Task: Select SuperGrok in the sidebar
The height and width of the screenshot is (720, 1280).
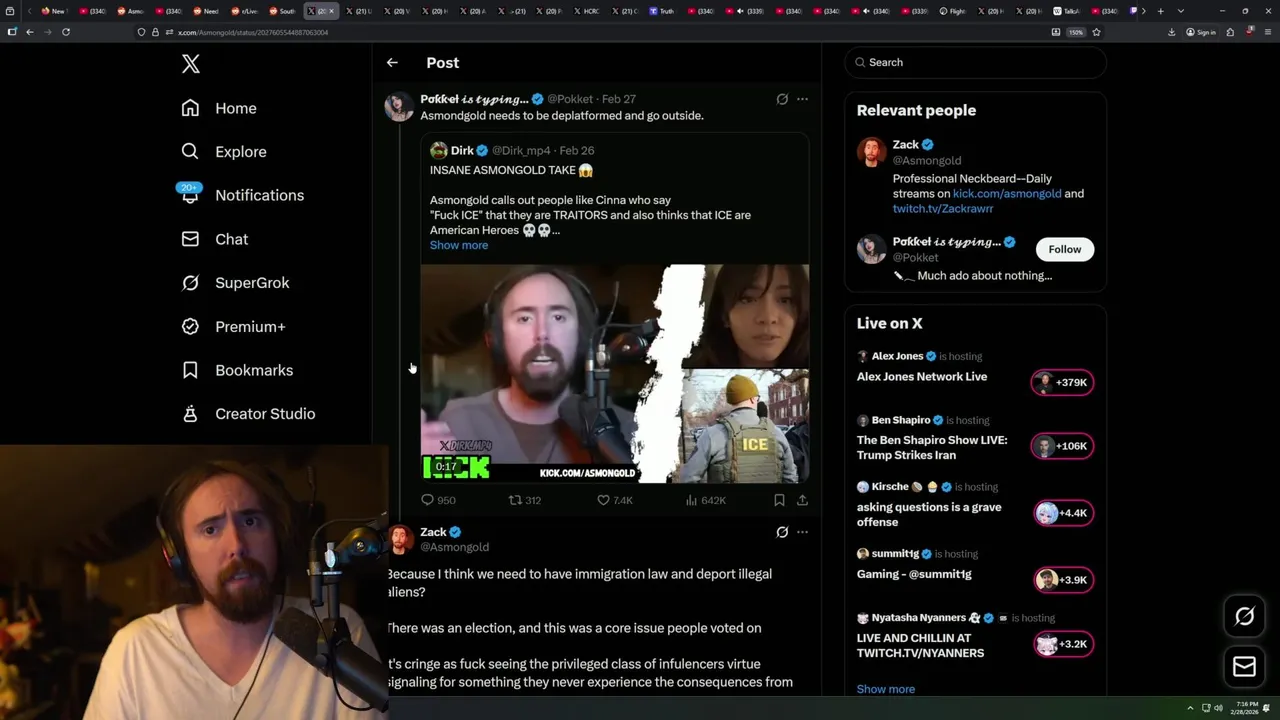Action: (x=235, y=283)
